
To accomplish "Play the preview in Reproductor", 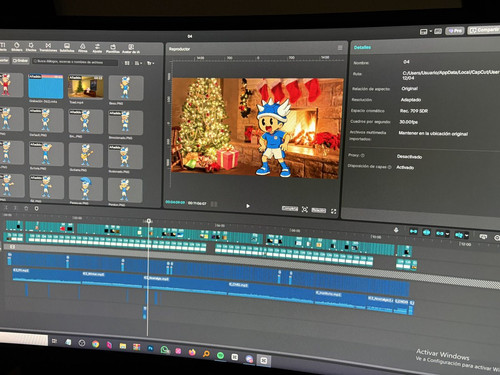I will click(248, 206).
